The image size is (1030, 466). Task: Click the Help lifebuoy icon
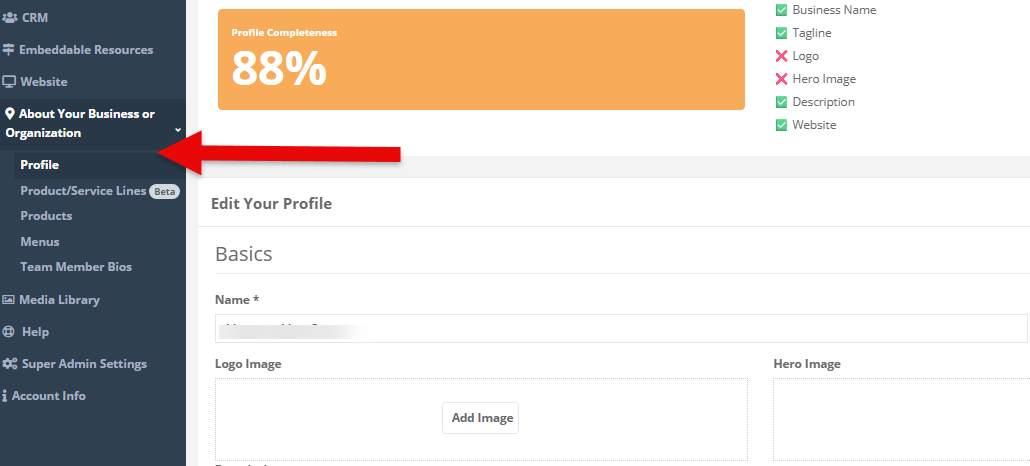[8, 332]
